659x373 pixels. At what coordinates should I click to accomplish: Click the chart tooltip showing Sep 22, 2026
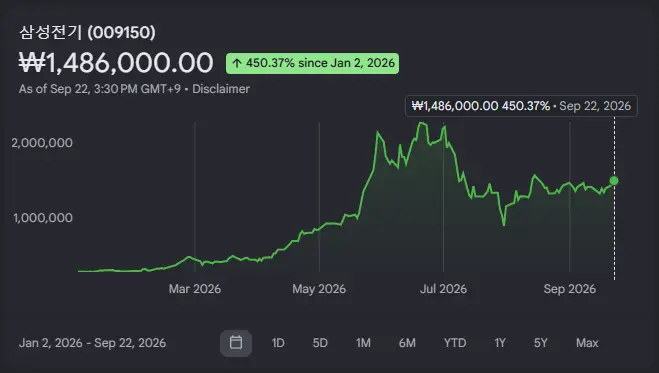pyautogui.click(x=521, y=106)
